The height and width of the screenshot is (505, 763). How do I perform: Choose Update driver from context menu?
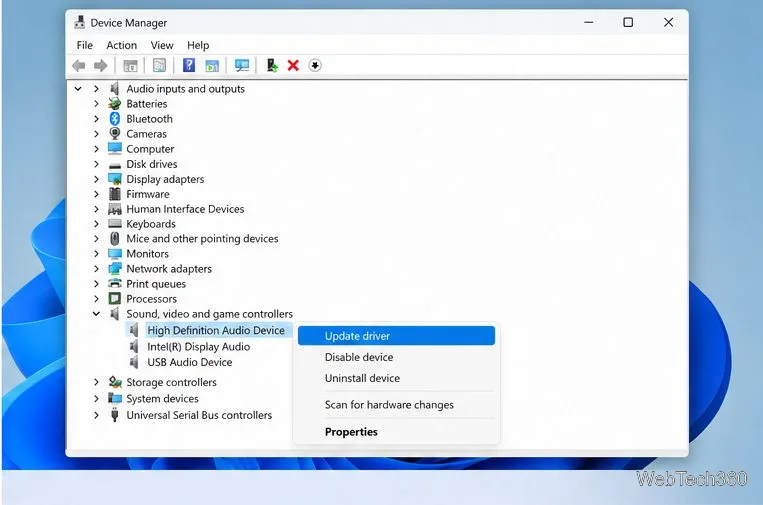click(396, 336)
